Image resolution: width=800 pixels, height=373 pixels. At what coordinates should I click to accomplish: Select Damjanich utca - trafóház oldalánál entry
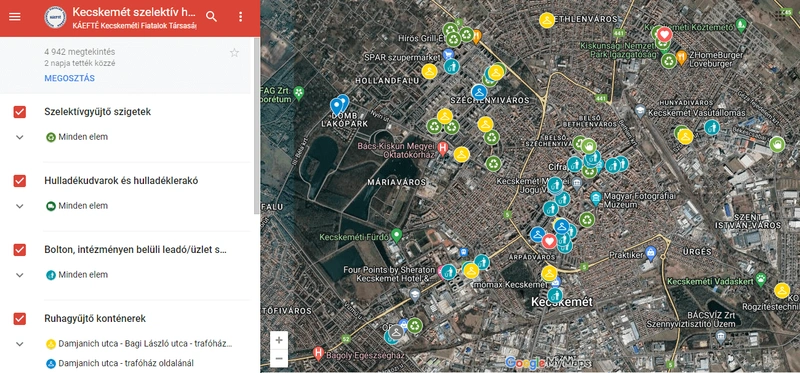(x=126, y=363)
